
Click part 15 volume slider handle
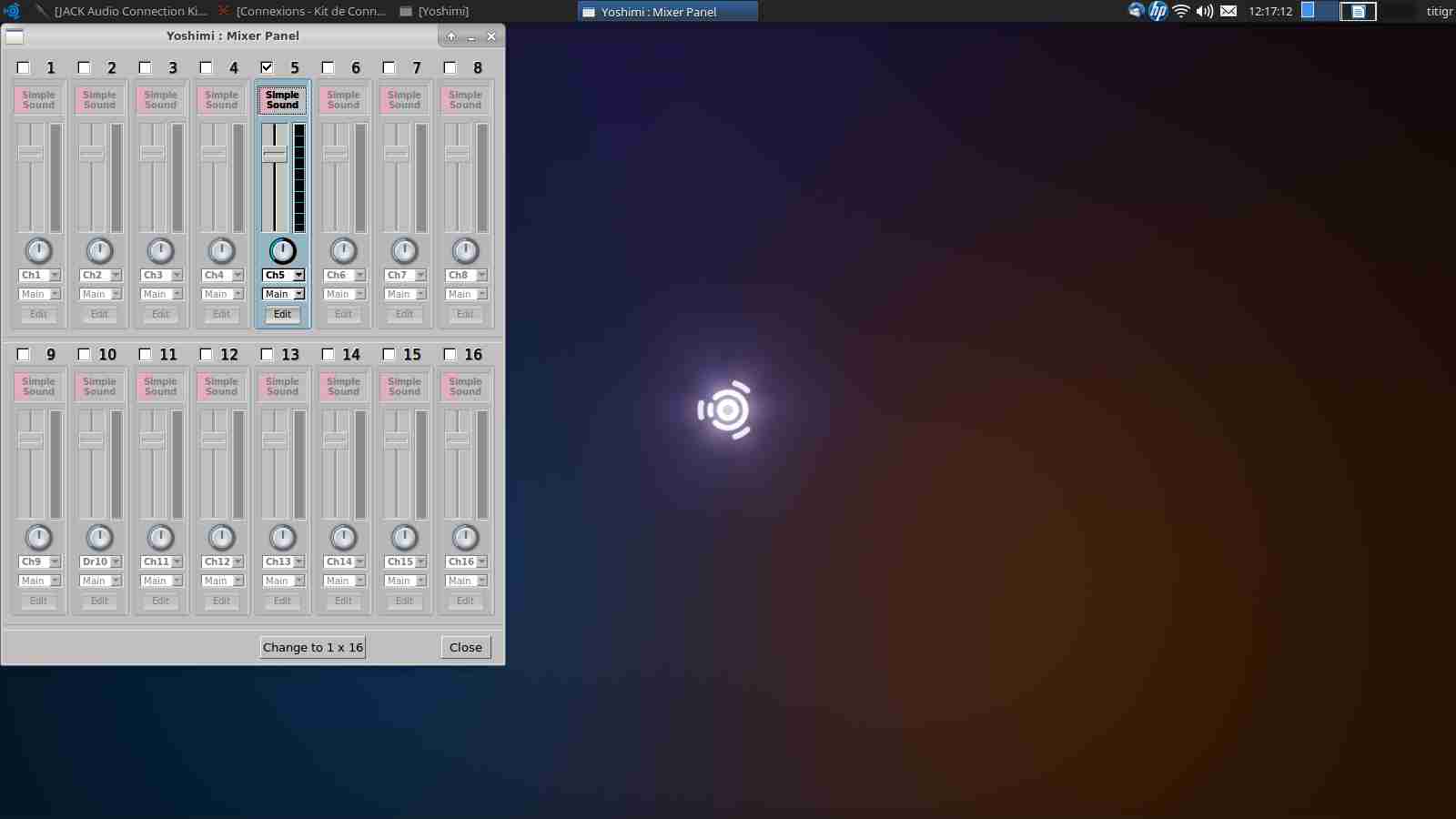point(397,440)
